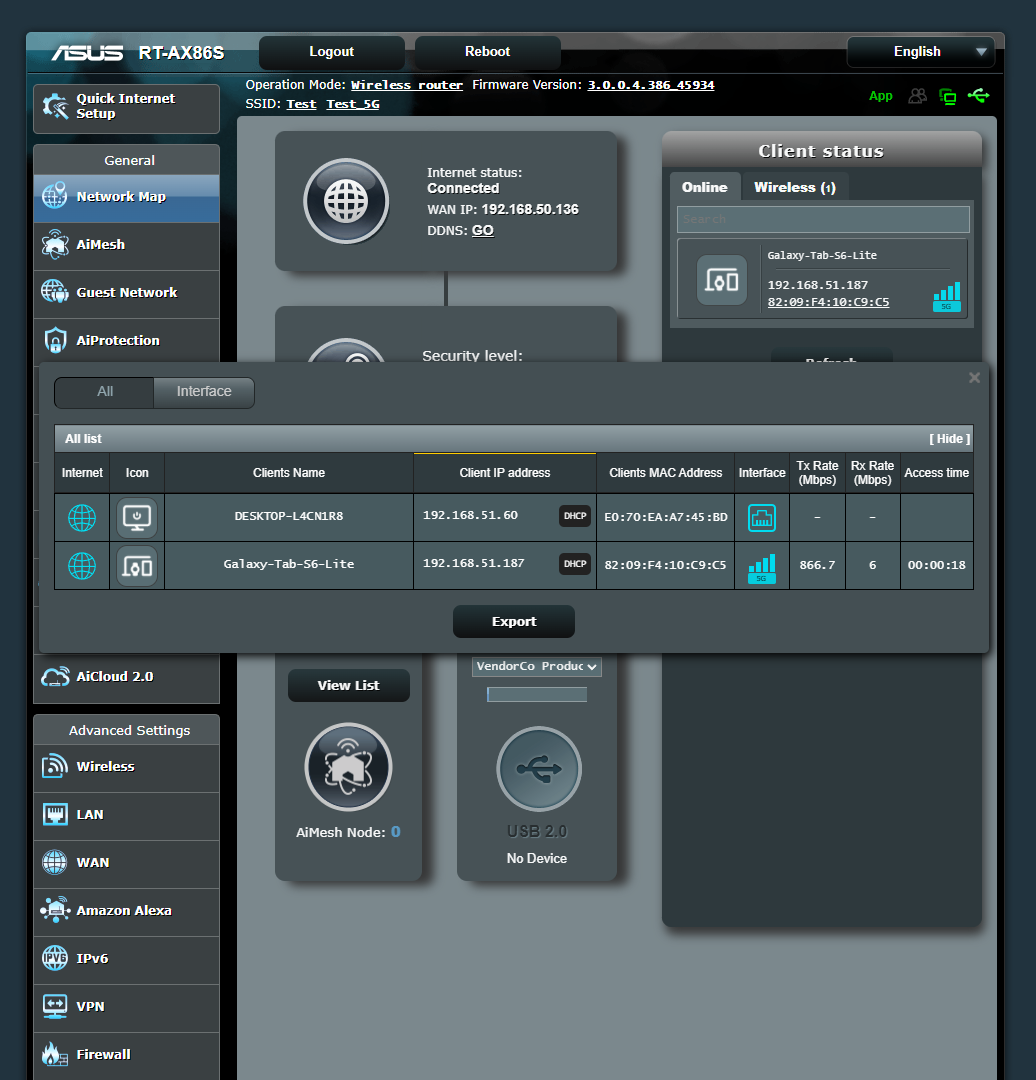Click the green App icon in the header
The width and height of the screenshot is (1036, 1080).
click(x=881, y=96)
